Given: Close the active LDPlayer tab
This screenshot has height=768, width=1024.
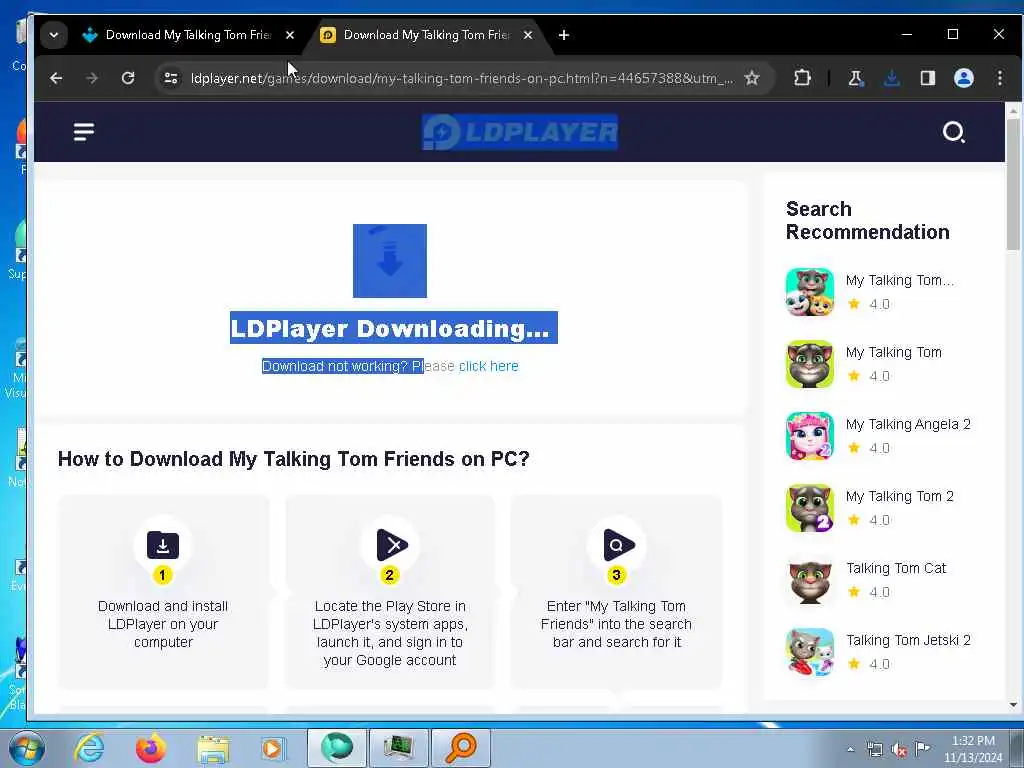Looking at the screenshot, I should [528, 35].
